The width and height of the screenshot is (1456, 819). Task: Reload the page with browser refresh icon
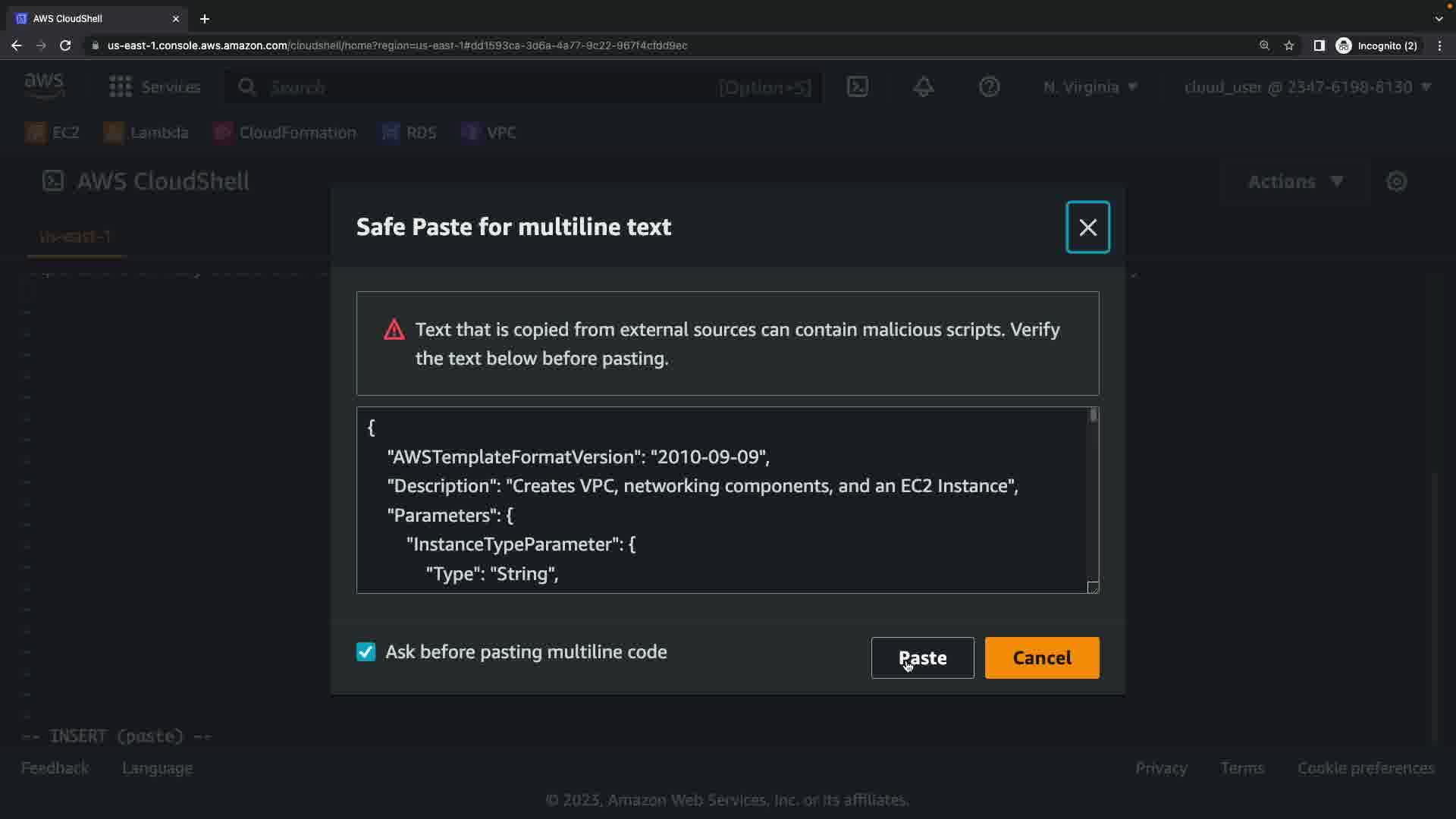pos(65,45)
